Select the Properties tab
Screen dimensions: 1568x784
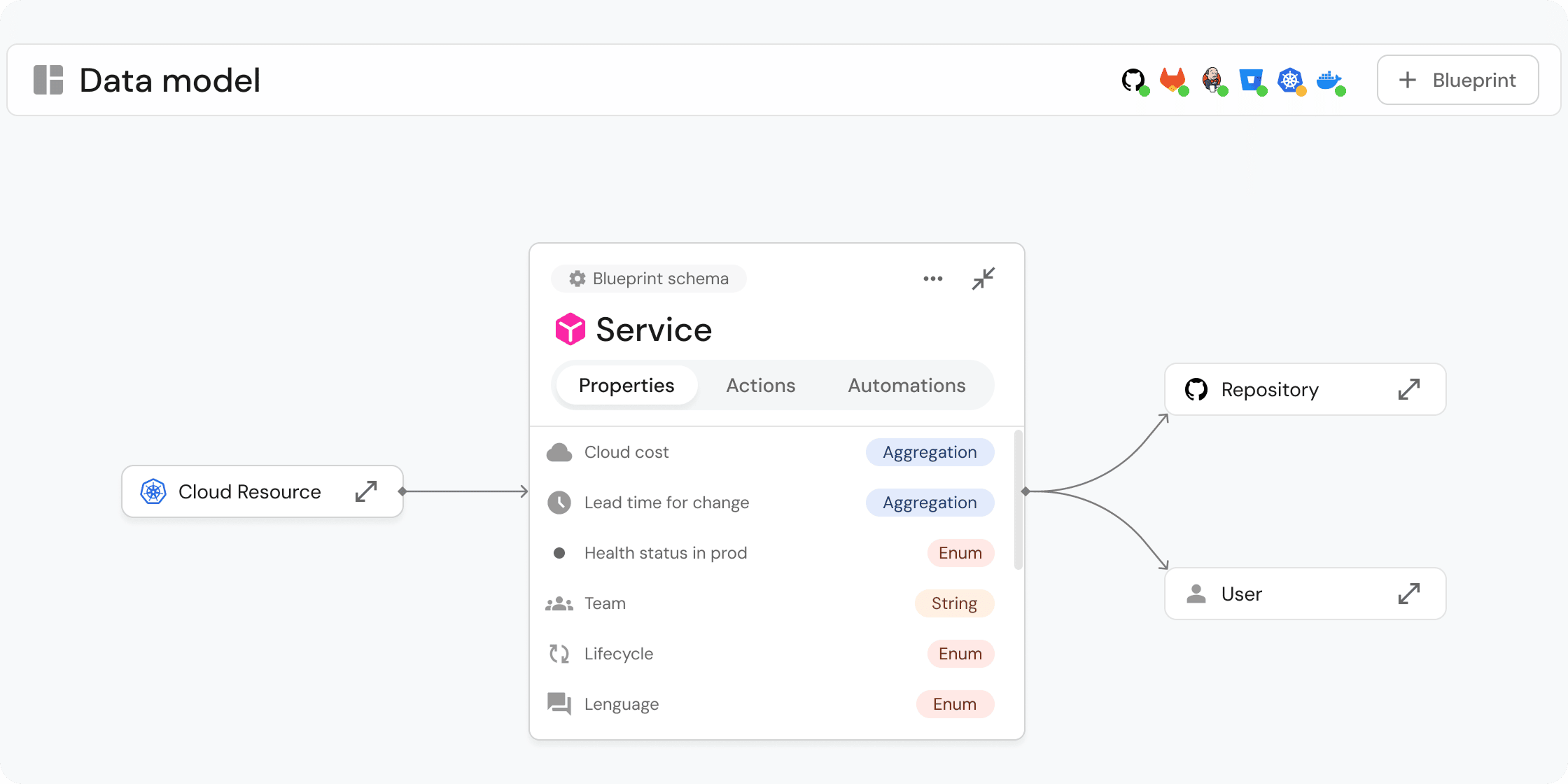(626, 386)
